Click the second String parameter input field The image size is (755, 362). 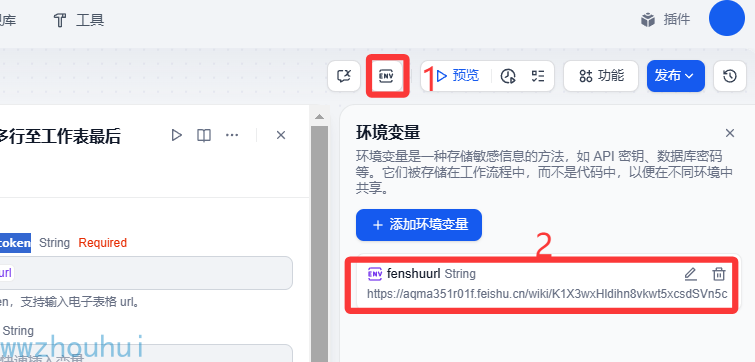(146, 353)
